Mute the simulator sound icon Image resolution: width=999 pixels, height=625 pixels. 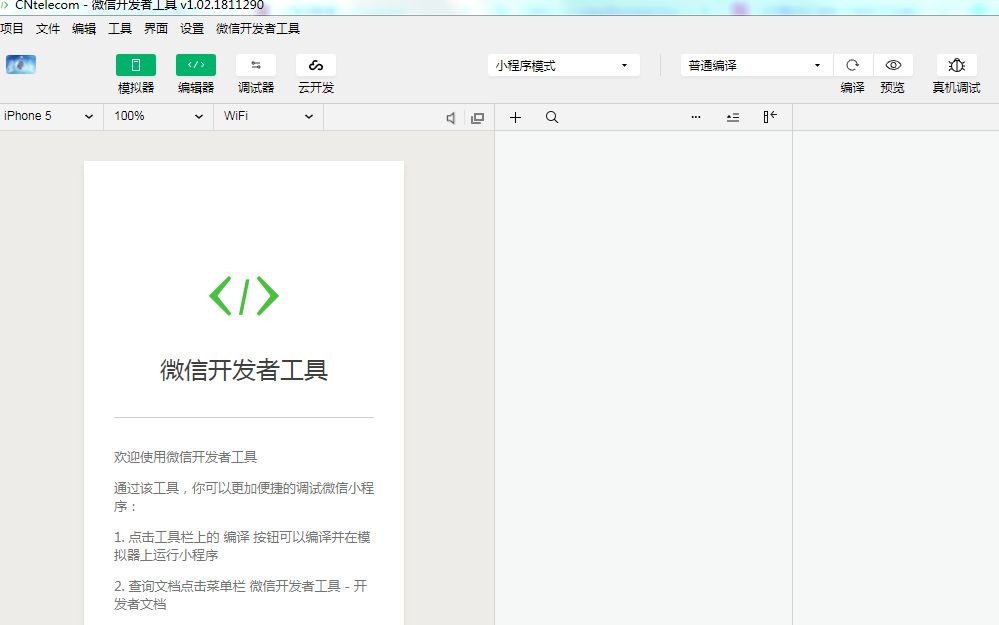coord(450,118)
